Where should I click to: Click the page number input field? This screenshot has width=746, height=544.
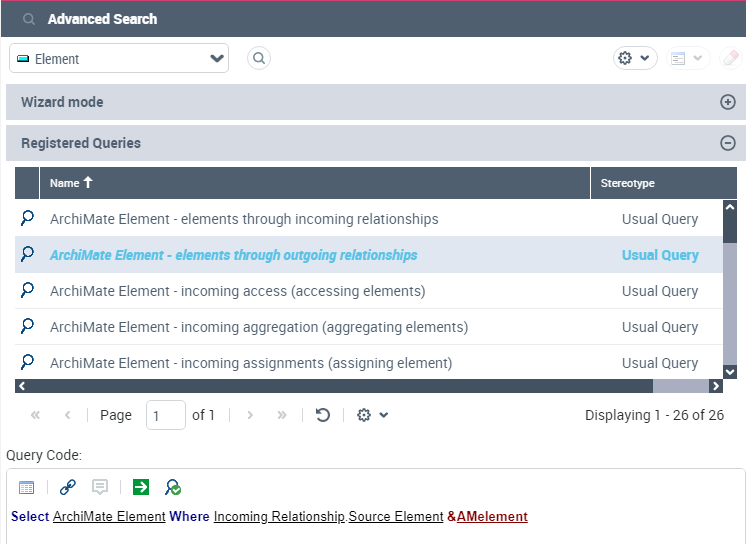[165, 415]
